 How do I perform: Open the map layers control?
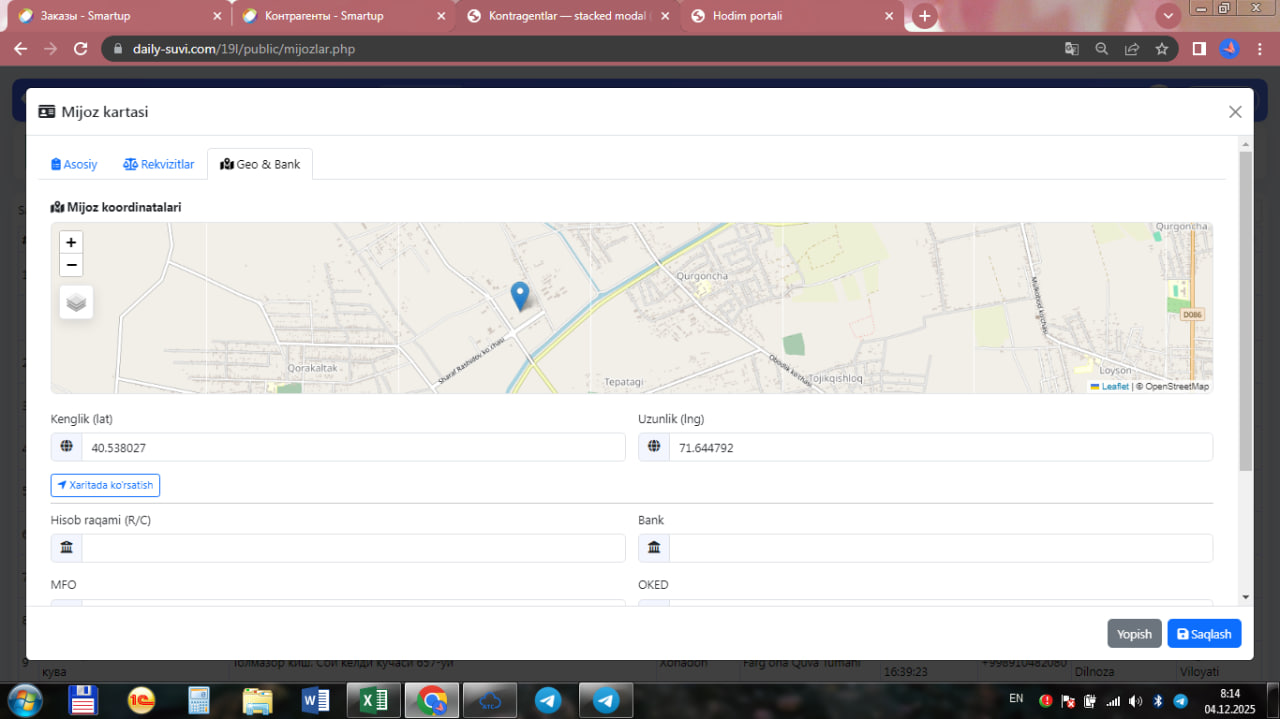77,301
